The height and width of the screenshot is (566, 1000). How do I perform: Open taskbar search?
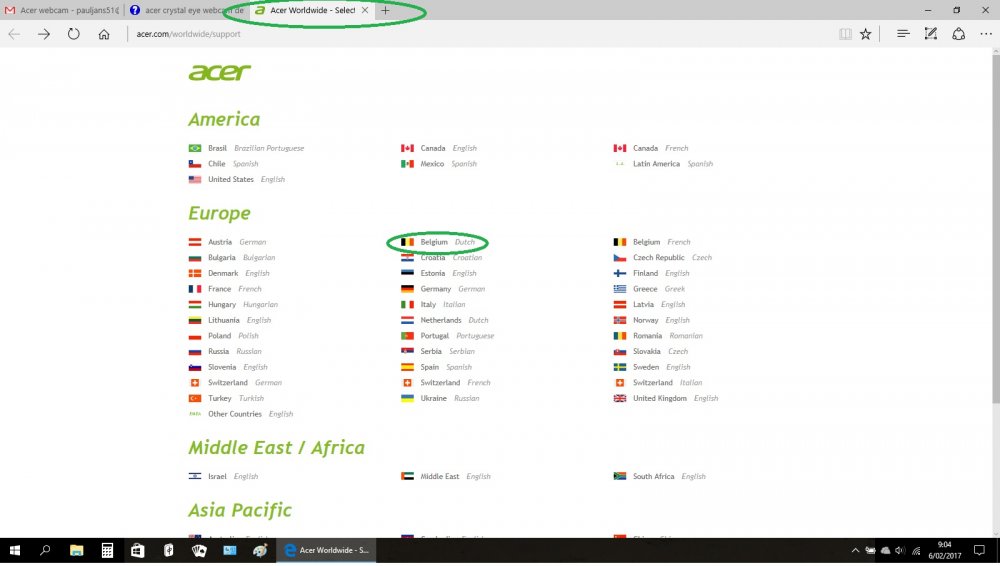tap(45, 550)
